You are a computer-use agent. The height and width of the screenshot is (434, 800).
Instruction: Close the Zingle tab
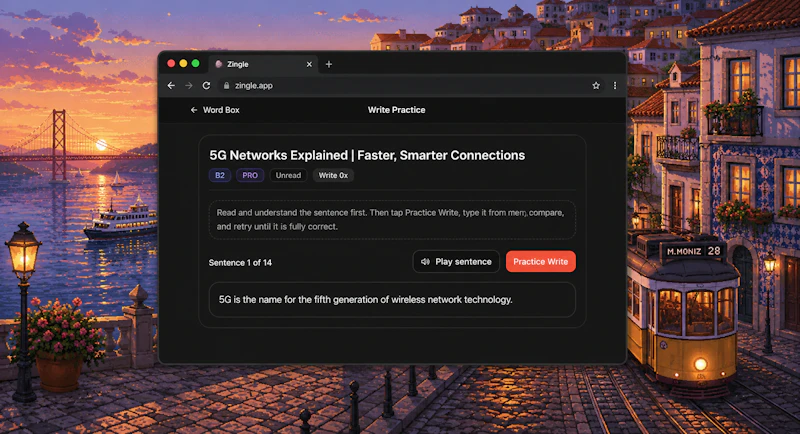(309, 64)
